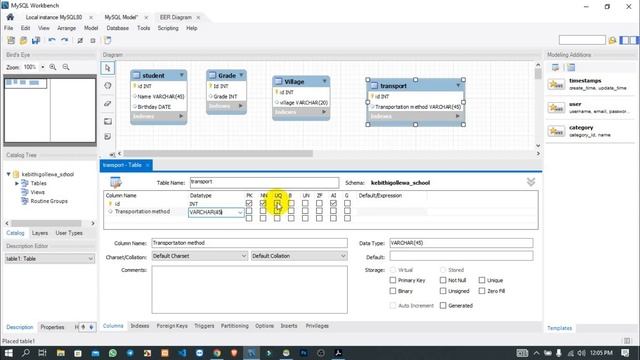This screenshot has height=360, width=640.
Task: Open model file toolbar icon
Action: click(24, 40)
